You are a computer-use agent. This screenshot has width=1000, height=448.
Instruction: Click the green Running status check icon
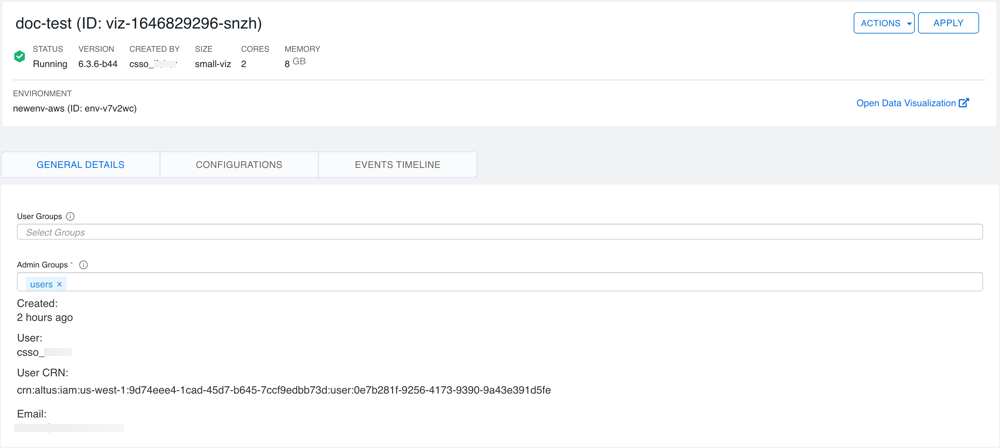[19, 57]
